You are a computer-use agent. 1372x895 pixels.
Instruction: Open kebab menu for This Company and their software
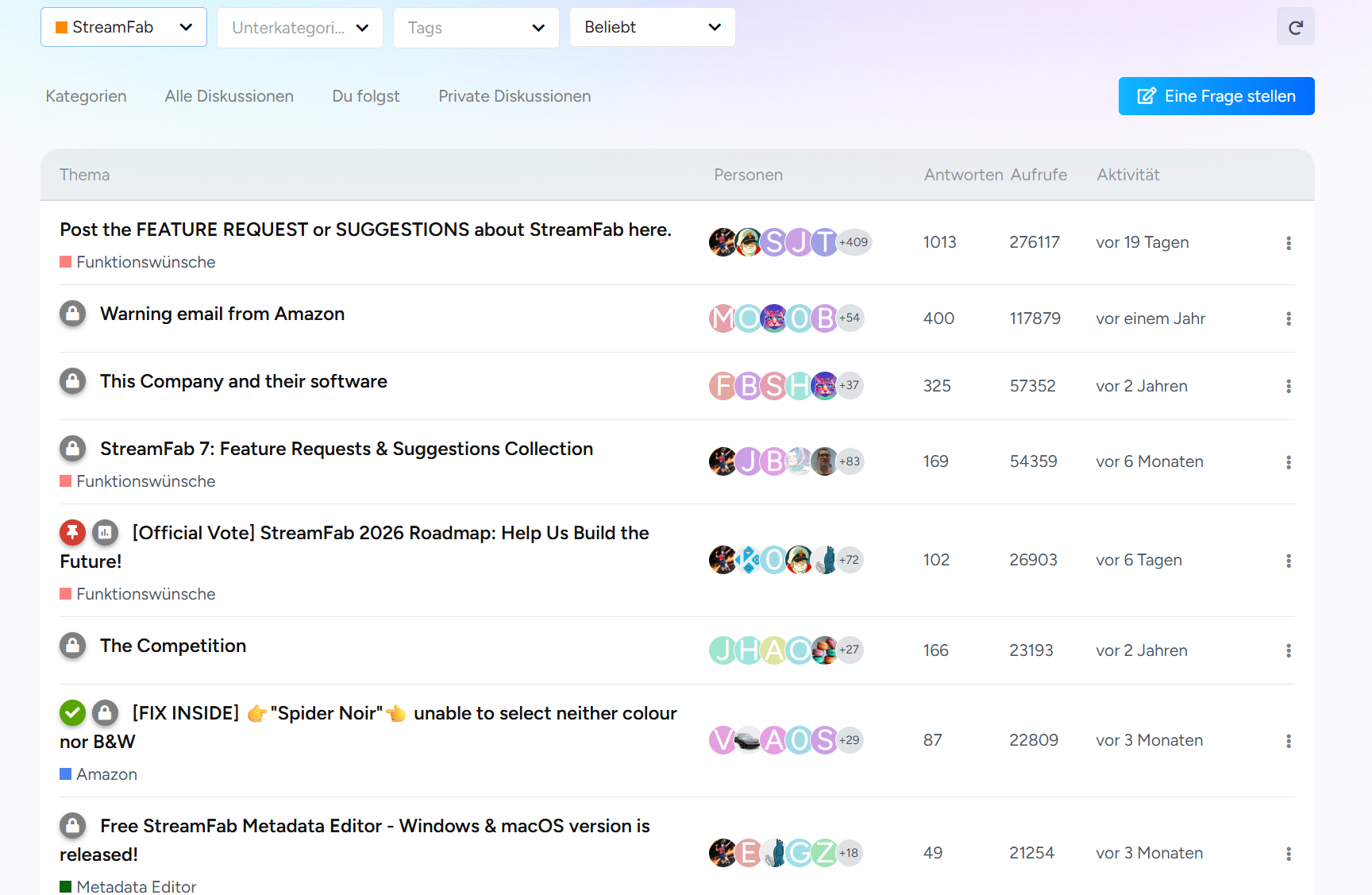(x=1288, y=386)
